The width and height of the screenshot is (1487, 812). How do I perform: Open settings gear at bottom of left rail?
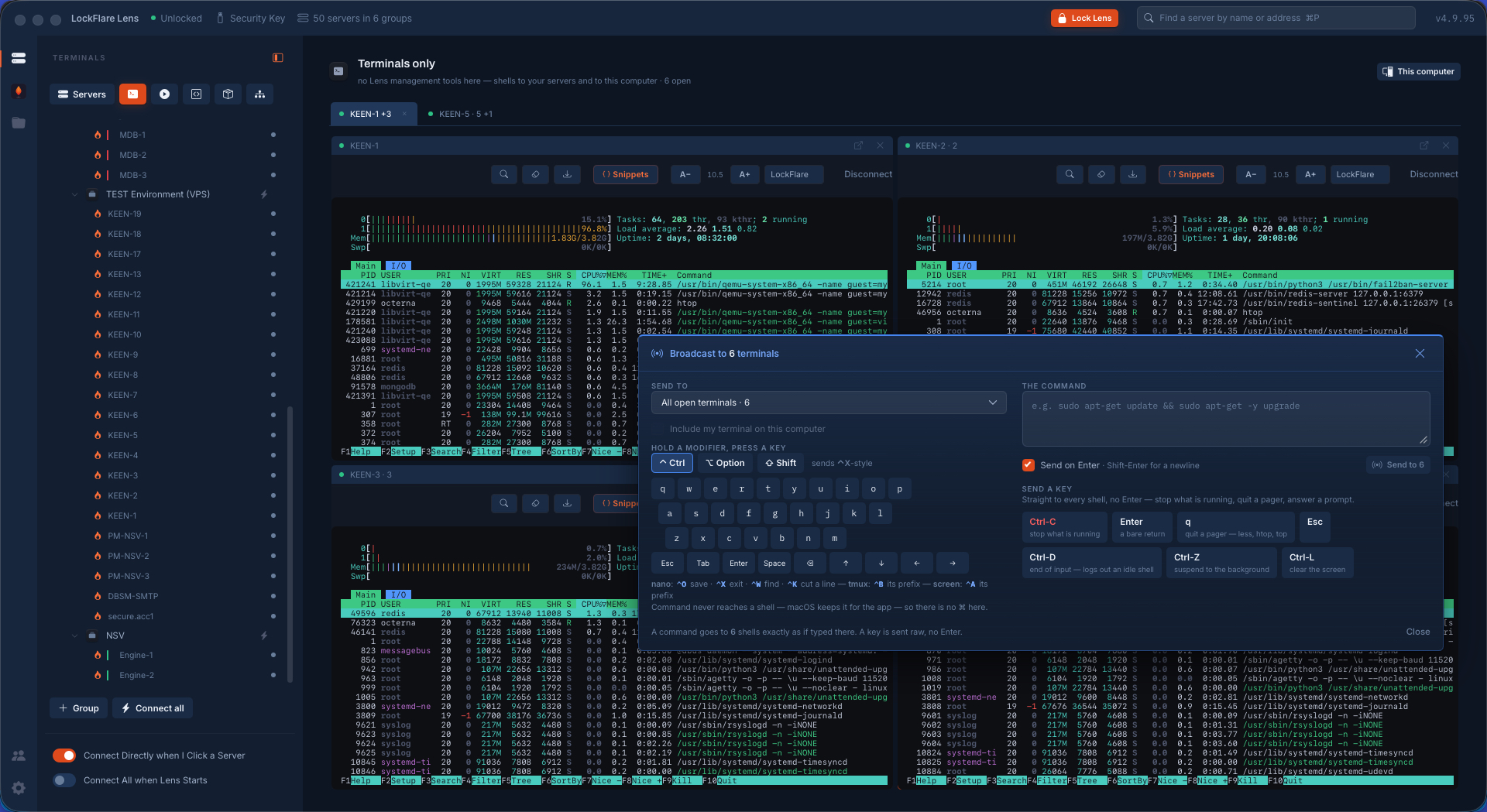(x=19, y=788)
